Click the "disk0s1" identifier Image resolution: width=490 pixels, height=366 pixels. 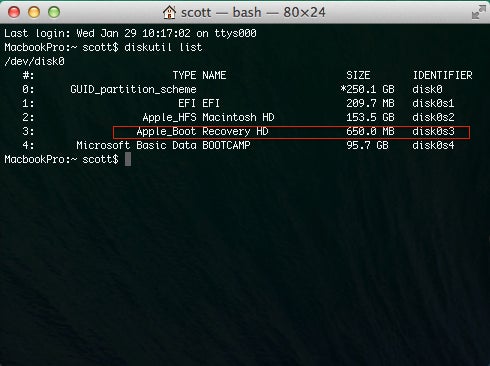[x=433, y=103]
